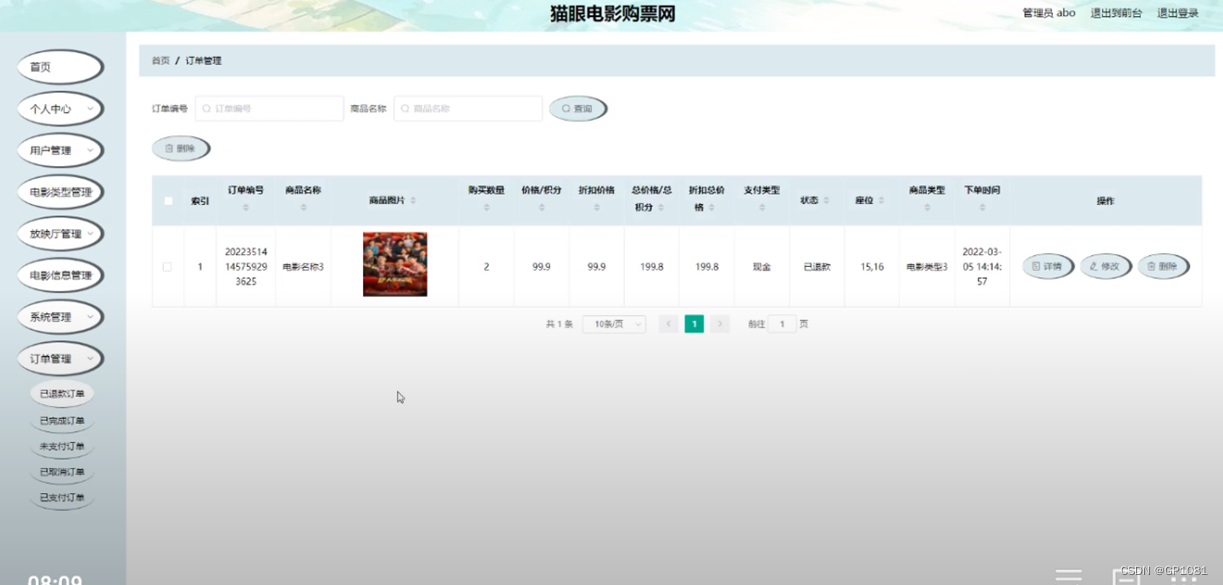This screenshot has height=585, width=1223.
Task: Click the 现金 payment type cell
Action: click(x=762, y=267)
